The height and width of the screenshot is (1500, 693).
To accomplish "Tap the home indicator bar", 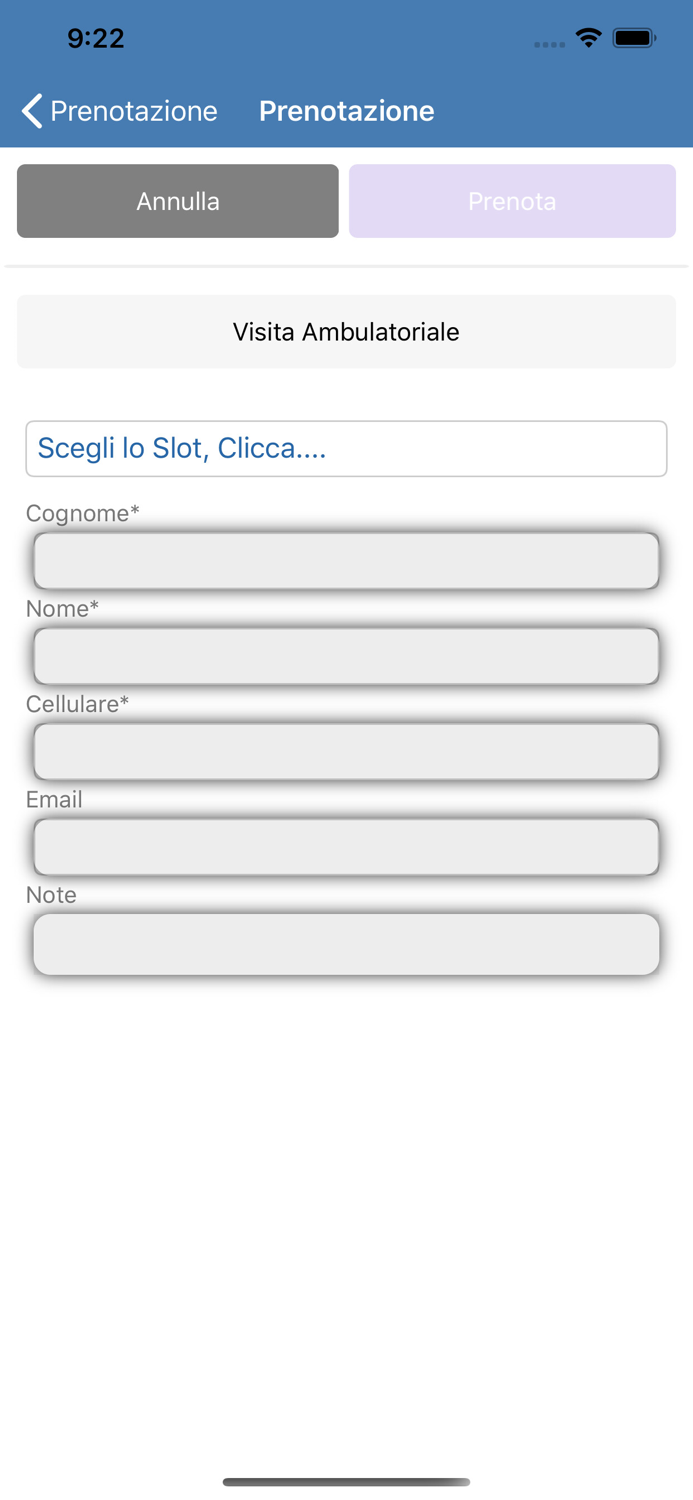I will coord(346,1483).
